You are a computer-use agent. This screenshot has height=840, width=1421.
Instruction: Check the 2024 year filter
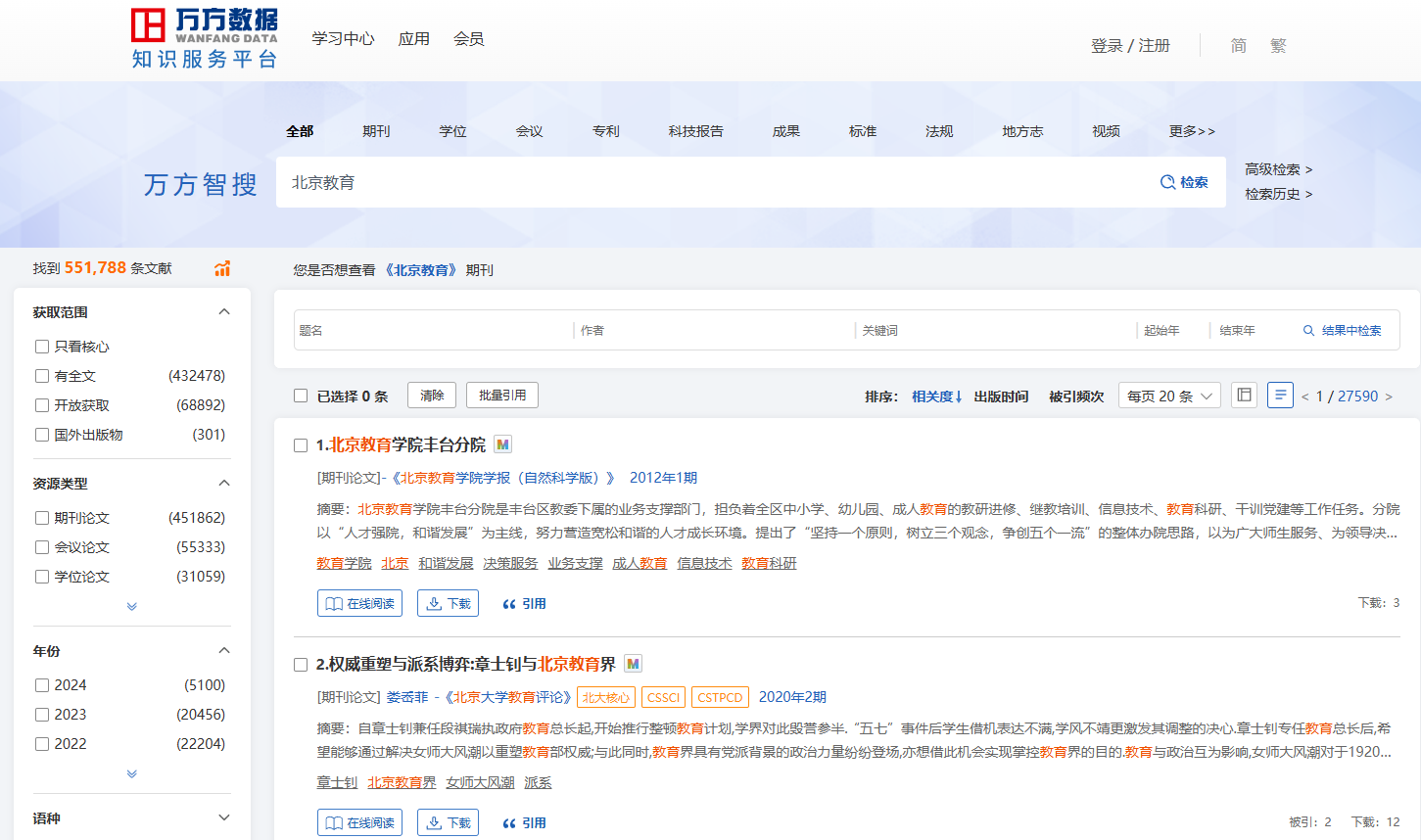pos(42,685)
